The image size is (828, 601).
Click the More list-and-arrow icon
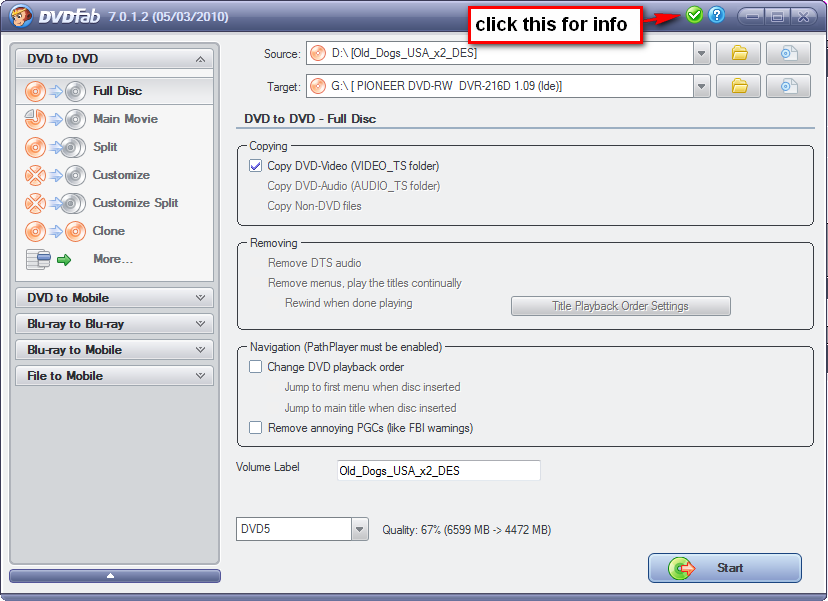[x=49, y=259]
